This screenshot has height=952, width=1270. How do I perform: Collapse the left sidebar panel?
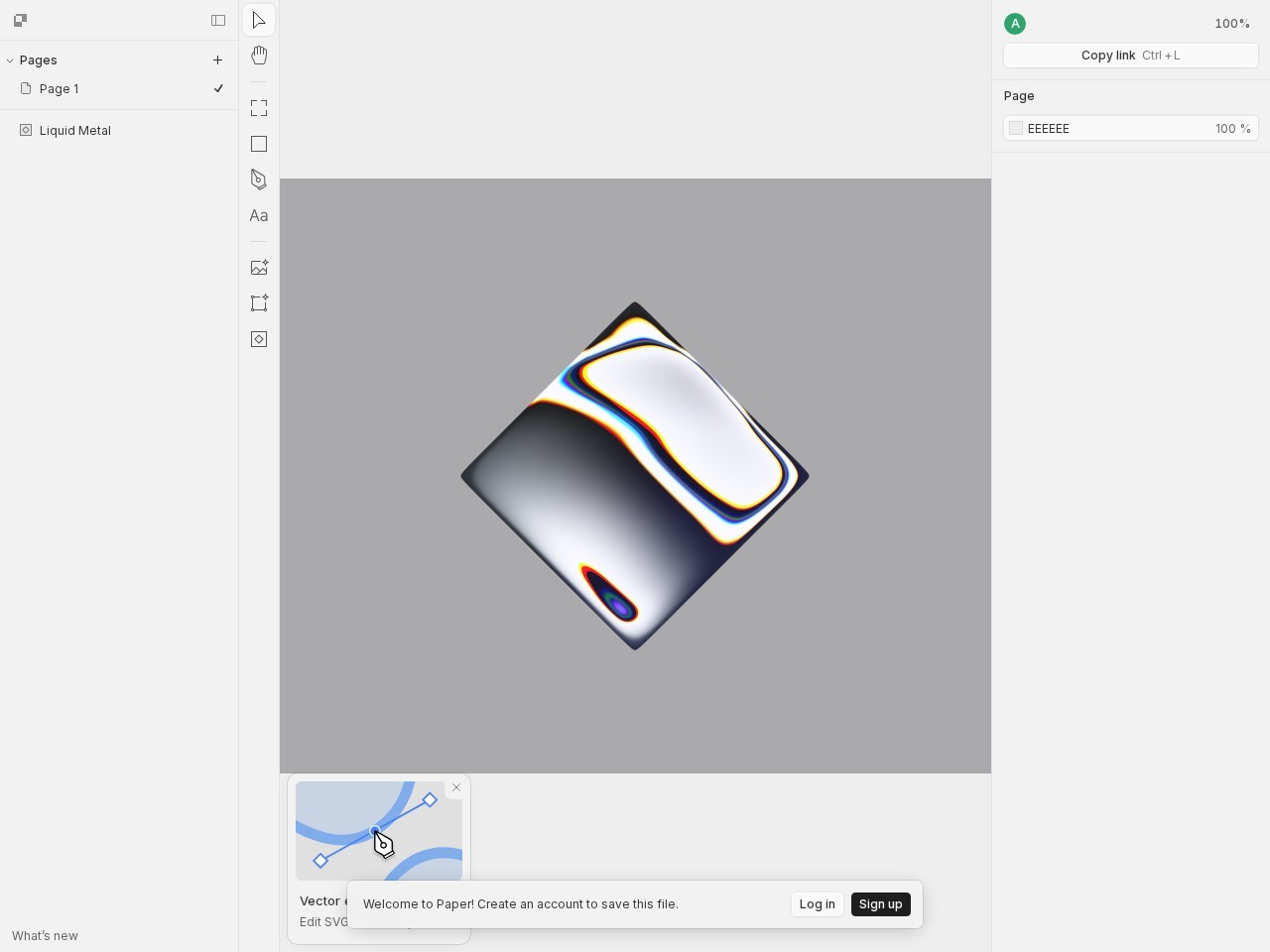pos(218,20)
